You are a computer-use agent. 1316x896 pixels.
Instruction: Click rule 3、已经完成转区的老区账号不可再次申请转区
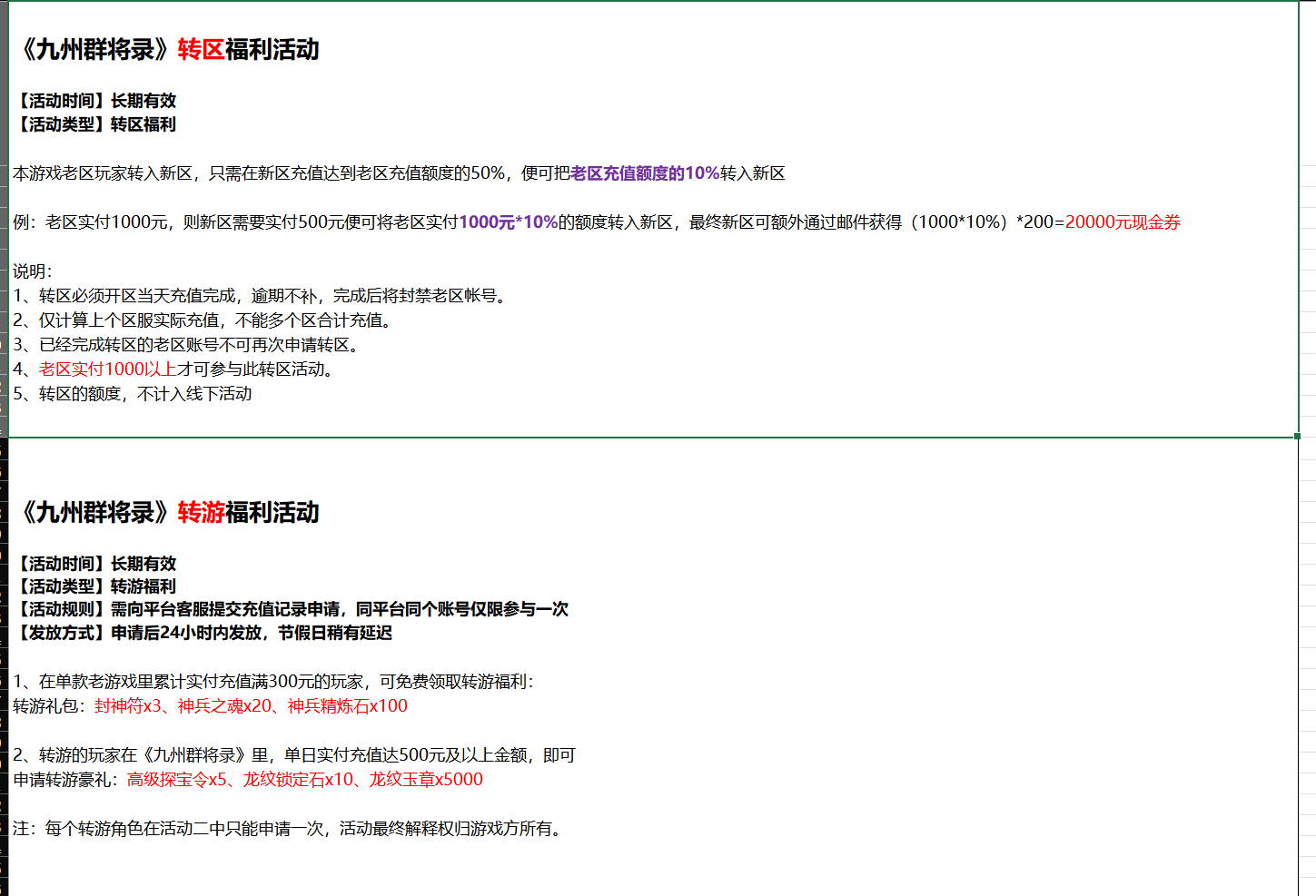188,345
